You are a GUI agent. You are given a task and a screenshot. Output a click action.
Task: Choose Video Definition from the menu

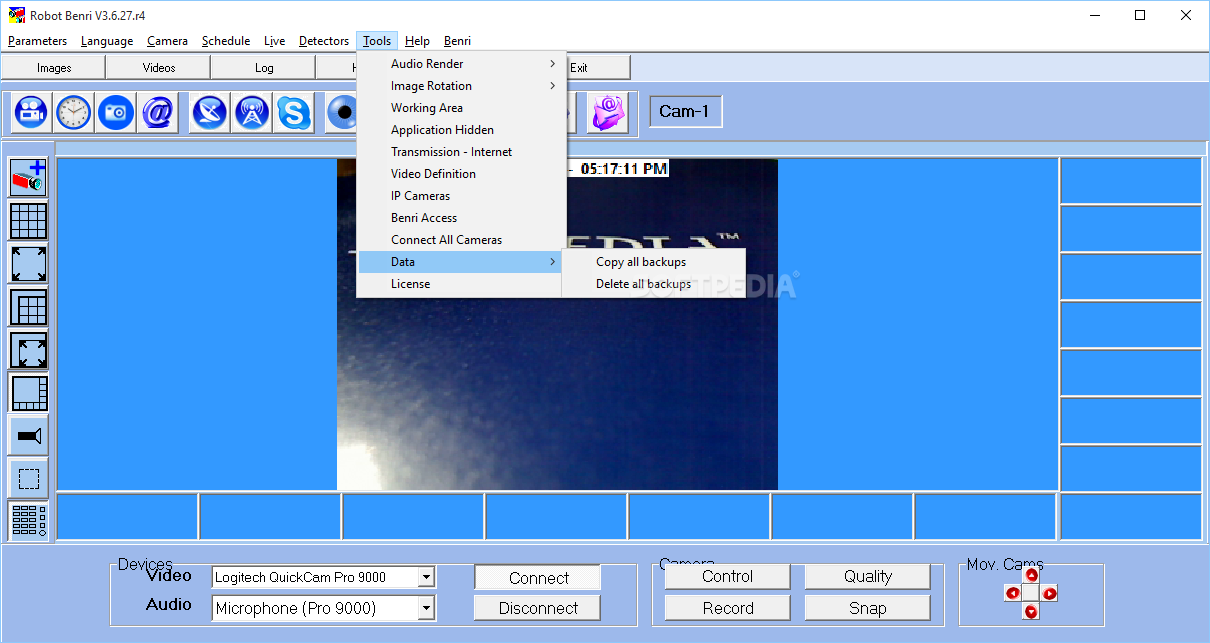pos(461,174)
